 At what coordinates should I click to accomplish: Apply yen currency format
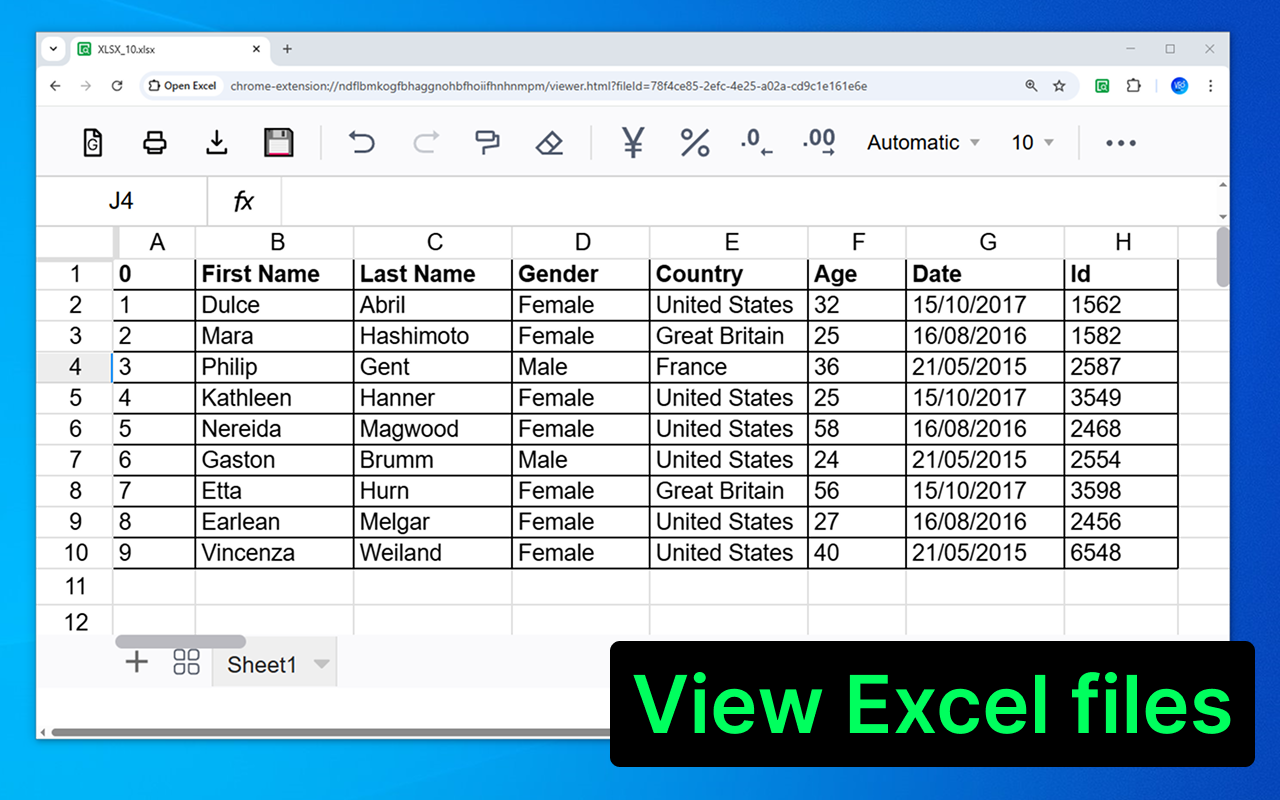[x=633, y=143]
